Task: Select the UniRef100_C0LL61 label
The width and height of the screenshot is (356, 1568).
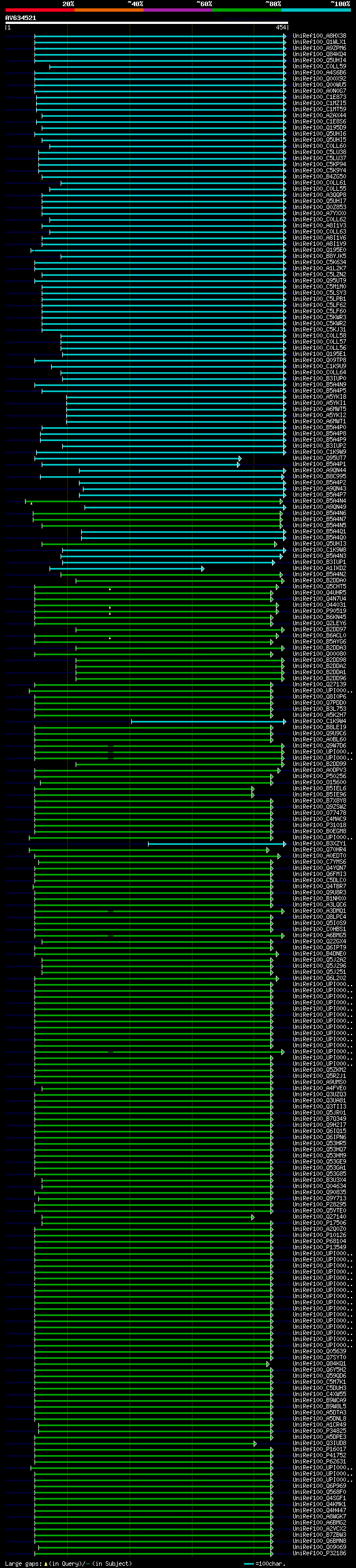Action: tap(319, 182)
